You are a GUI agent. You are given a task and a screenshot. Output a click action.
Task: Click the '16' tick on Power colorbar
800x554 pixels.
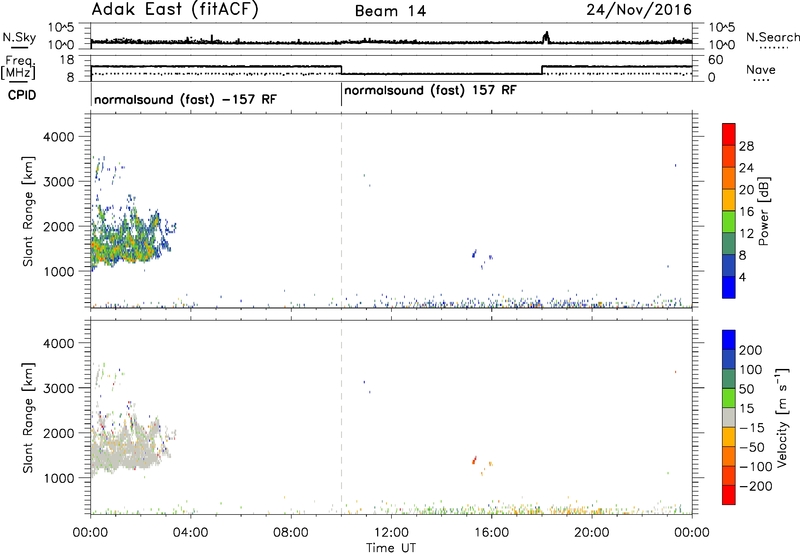tap(746, 212)
